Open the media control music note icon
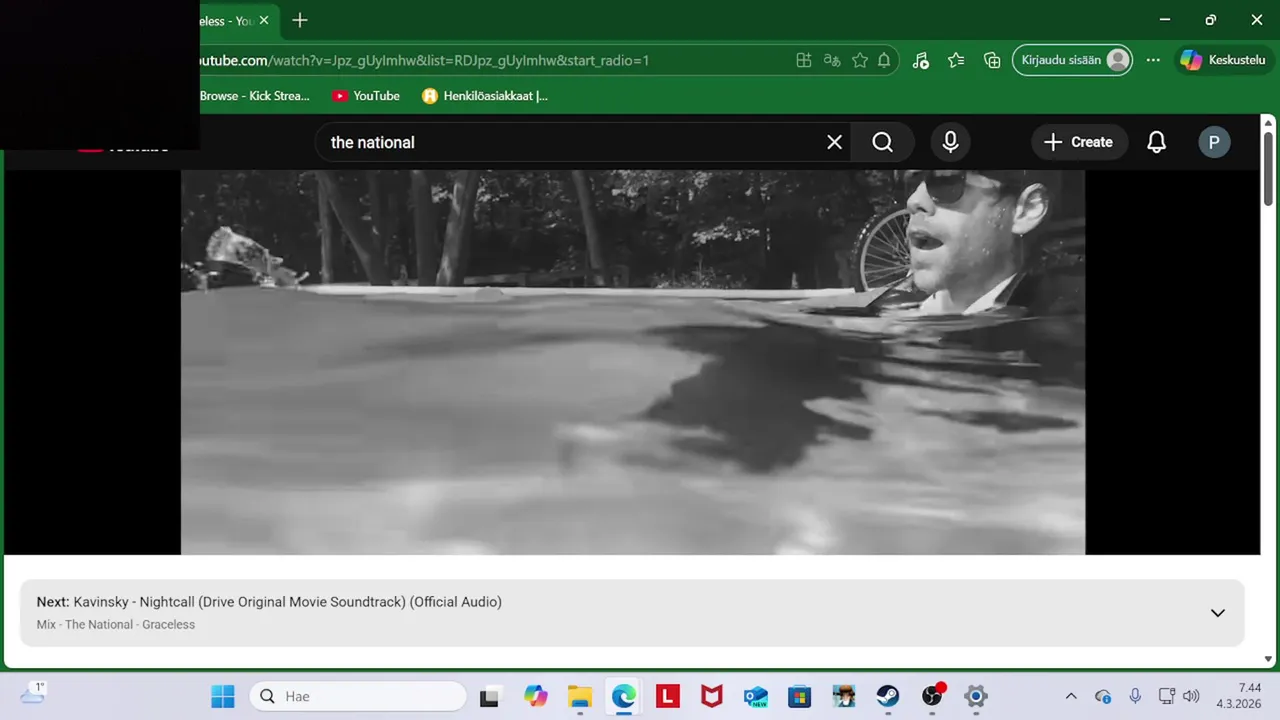1280x720 pixels. pyautogui.click(x=921, y=60)
